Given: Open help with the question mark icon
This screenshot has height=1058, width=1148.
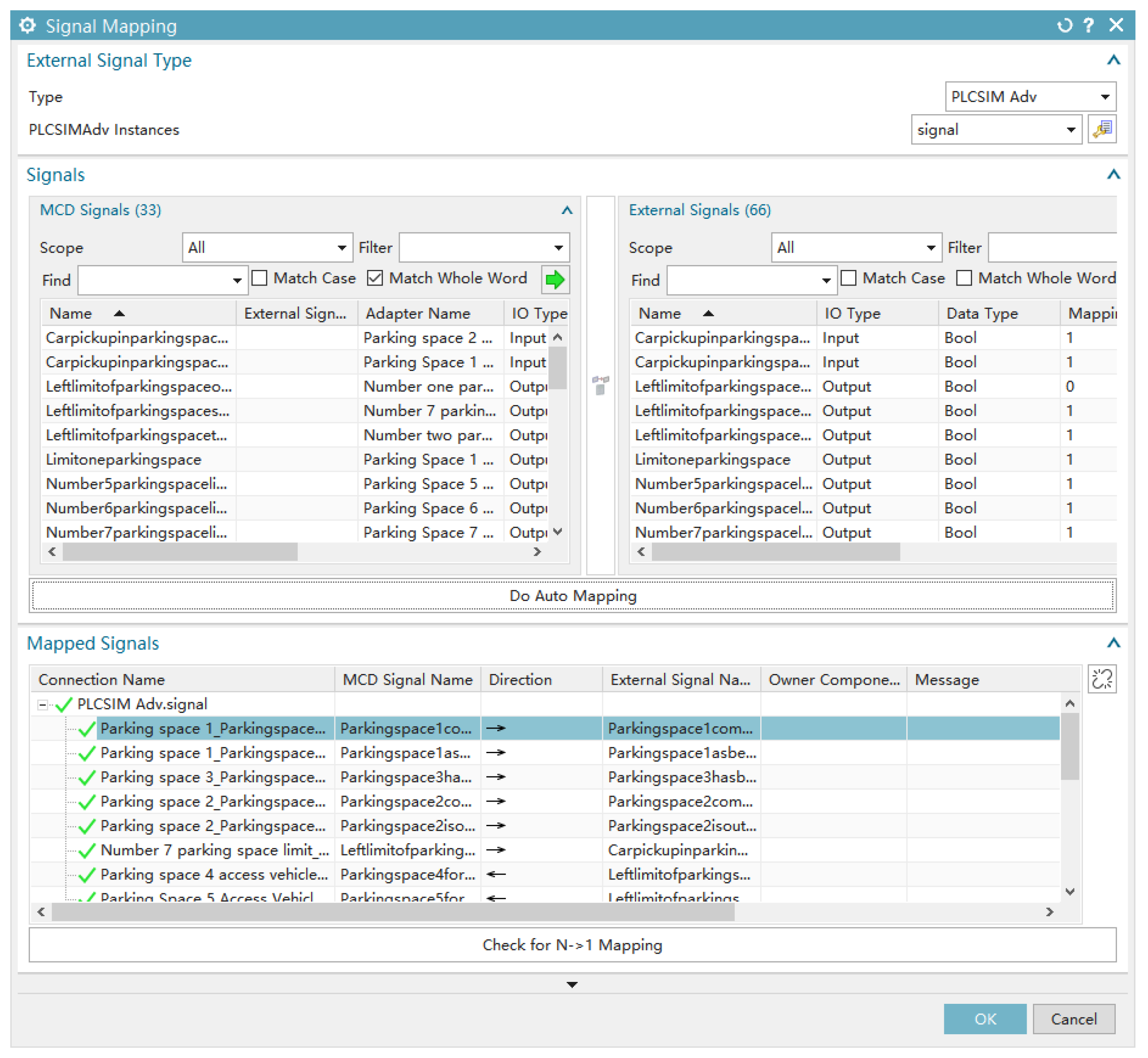Looking at the screenshot, I should point(1088,26).
